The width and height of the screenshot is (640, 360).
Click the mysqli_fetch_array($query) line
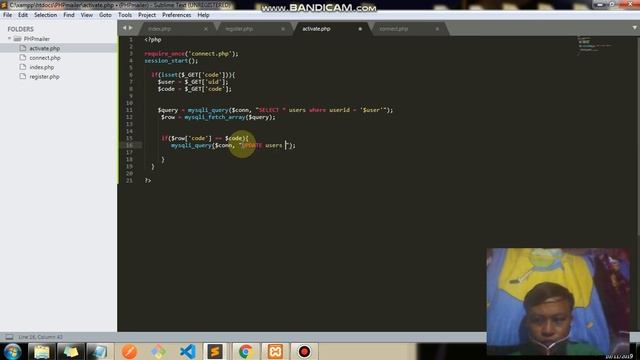[218, 117]
